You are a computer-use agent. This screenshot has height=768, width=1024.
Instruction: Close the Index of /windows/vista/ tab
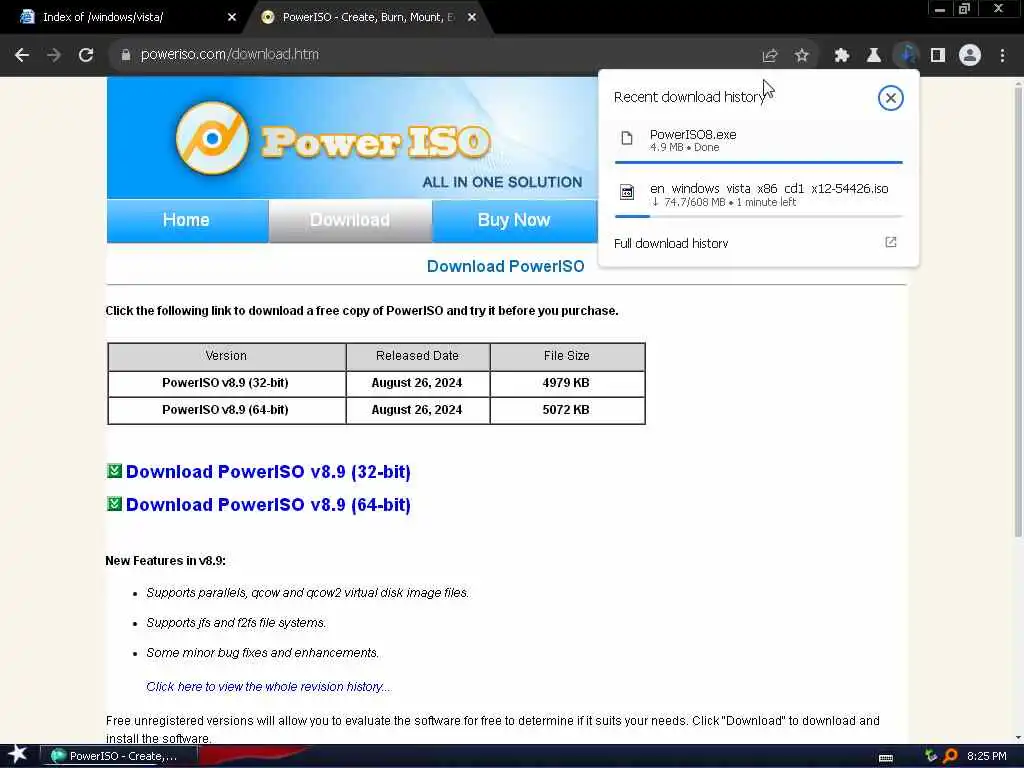click(232, 17)
